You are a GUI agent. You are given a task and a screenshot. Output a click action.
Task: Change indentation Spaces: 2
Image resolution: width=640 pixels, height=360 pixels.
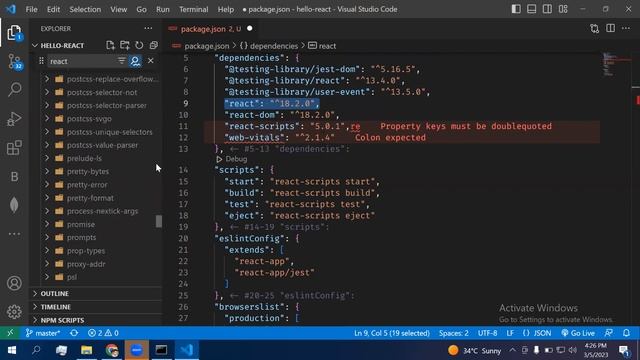tap(453, 333)
